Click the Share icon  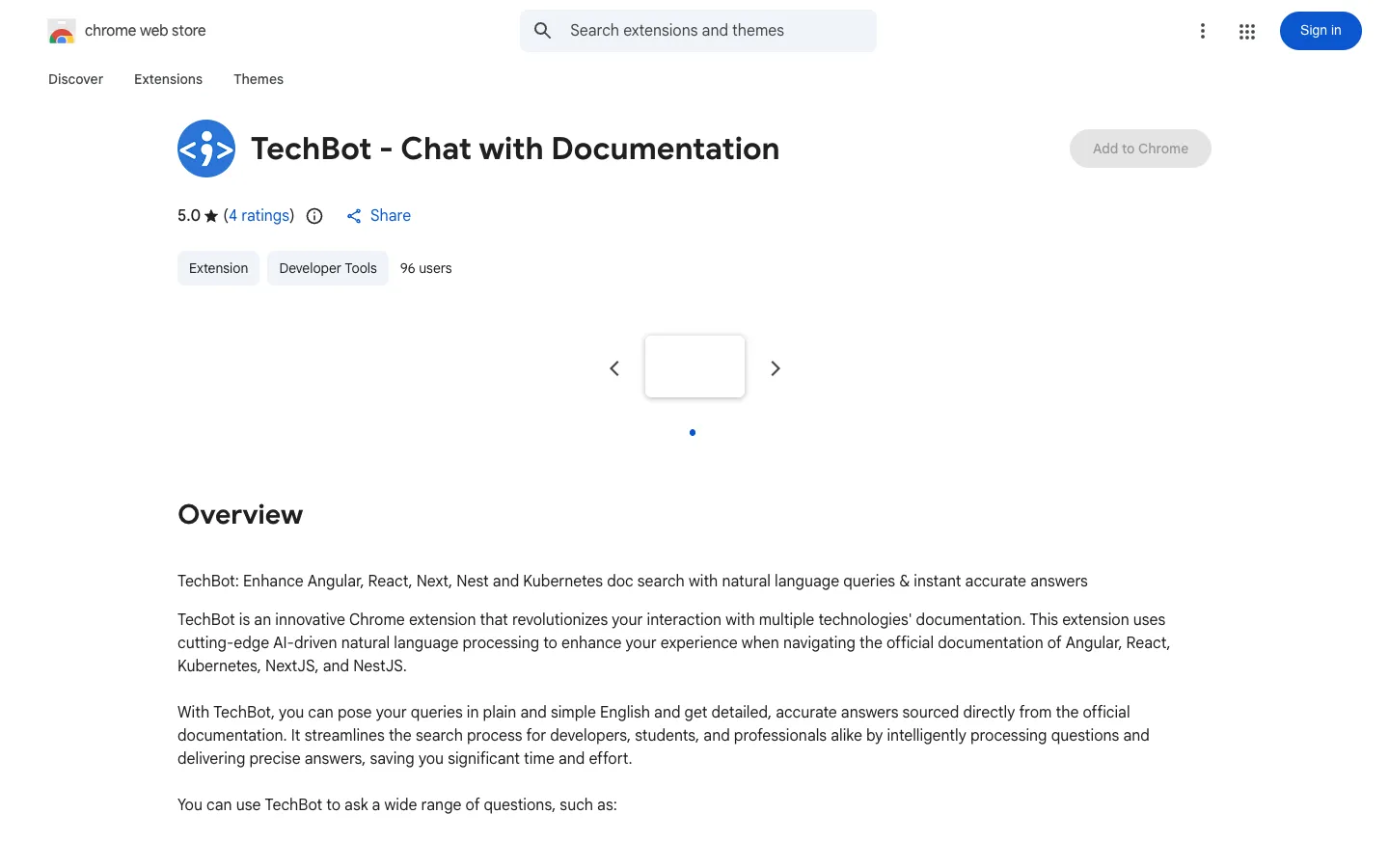pyautogui.click(x=354, y=216)
